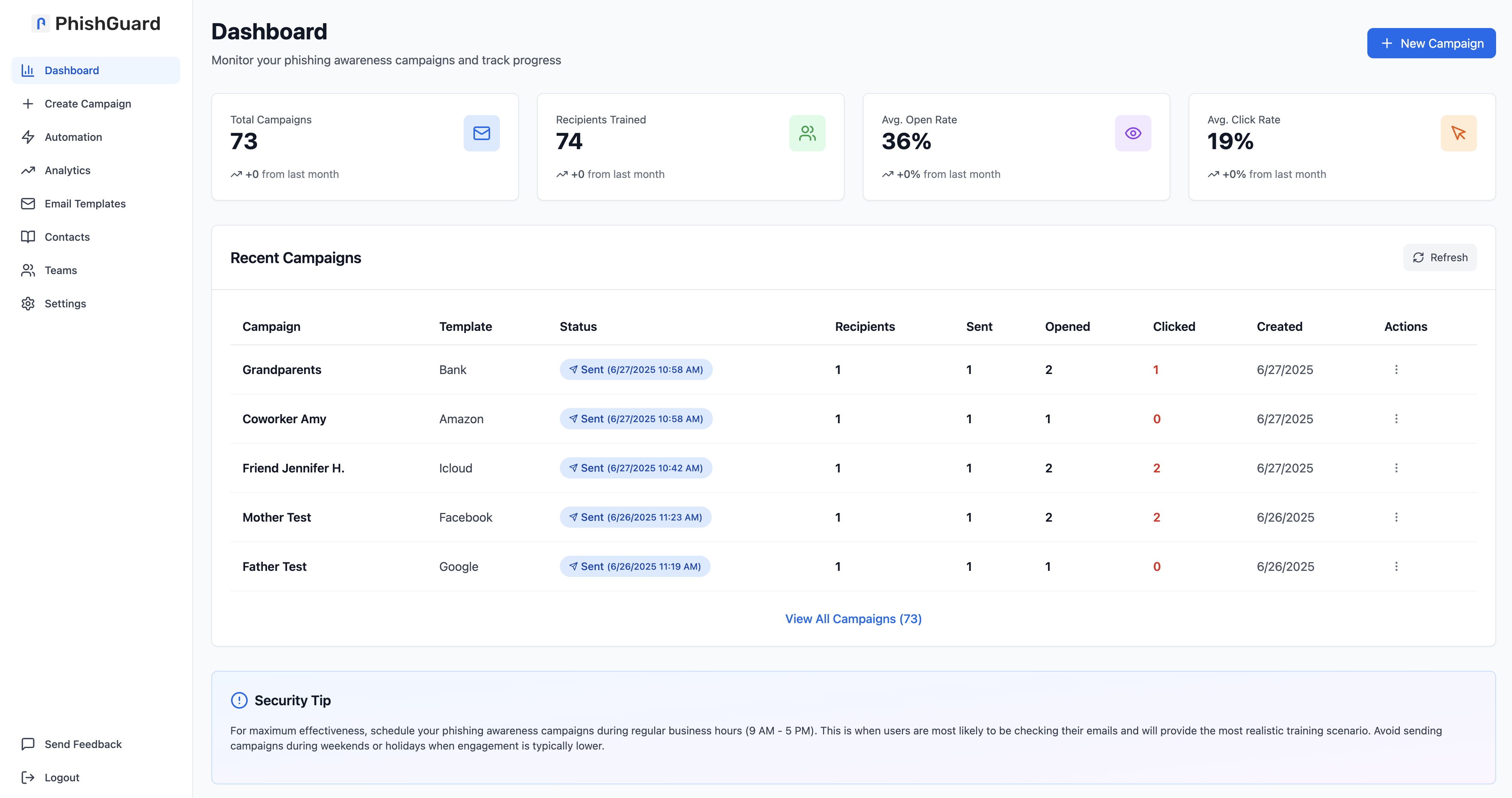Click the cursor icon in Avg. Click Rate card
The width and height of the screenshot is (1512, 798).
coord(1458,133)
